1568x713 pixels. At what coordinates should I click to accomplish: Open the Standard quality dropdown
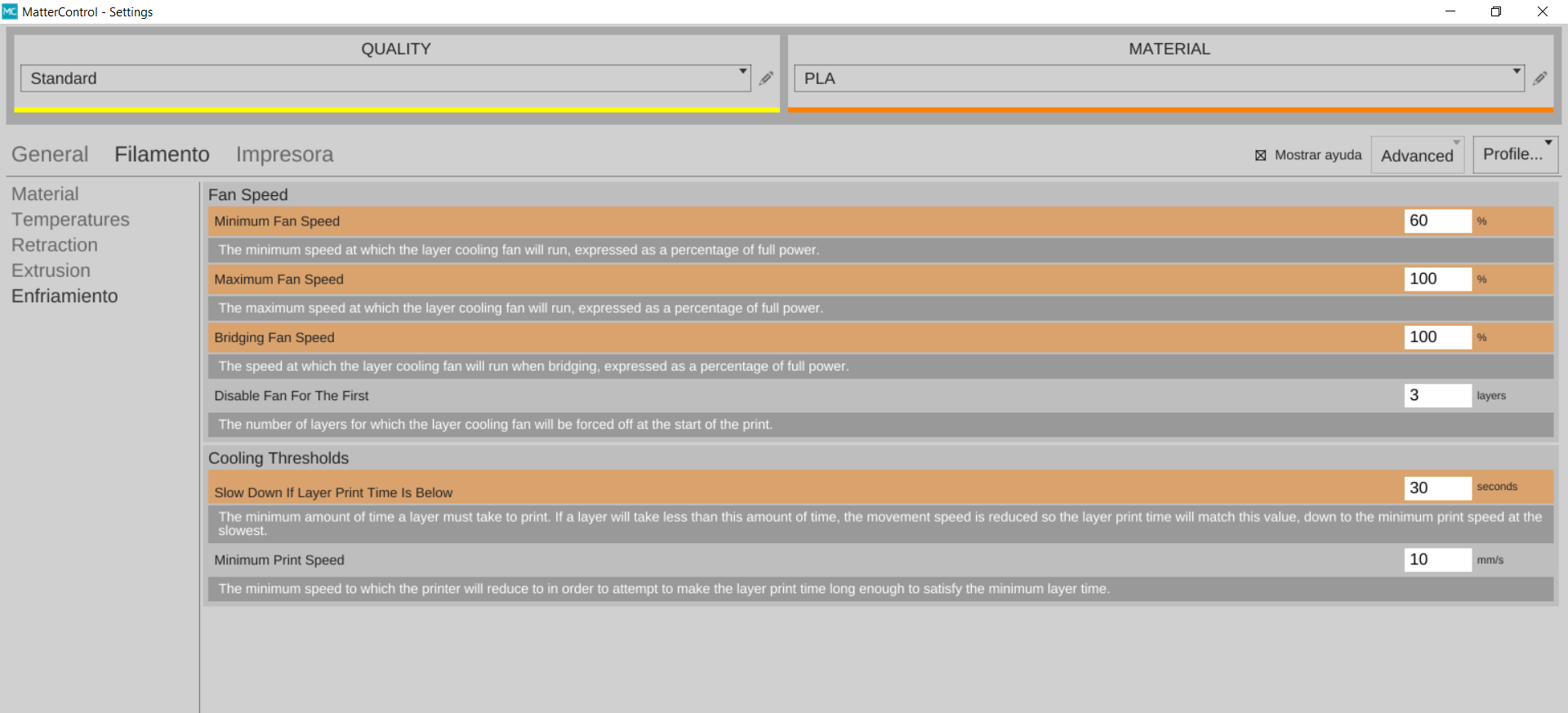(x=385, y=78)
